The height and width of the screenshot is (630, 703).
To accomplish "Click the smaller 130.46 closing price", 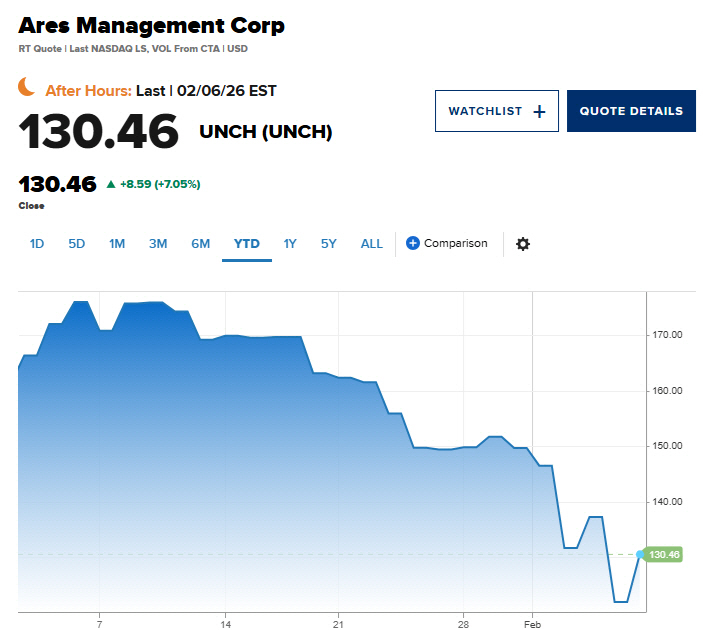I will click(57, 184).
